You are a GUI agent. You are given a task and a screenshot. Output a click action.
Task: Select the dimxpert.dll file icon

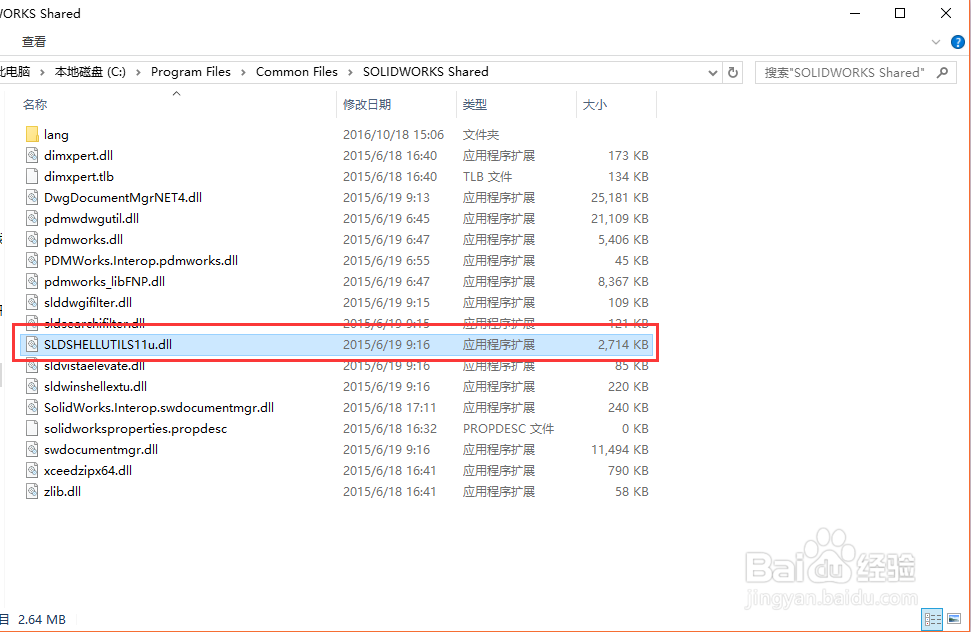point(32,155)
